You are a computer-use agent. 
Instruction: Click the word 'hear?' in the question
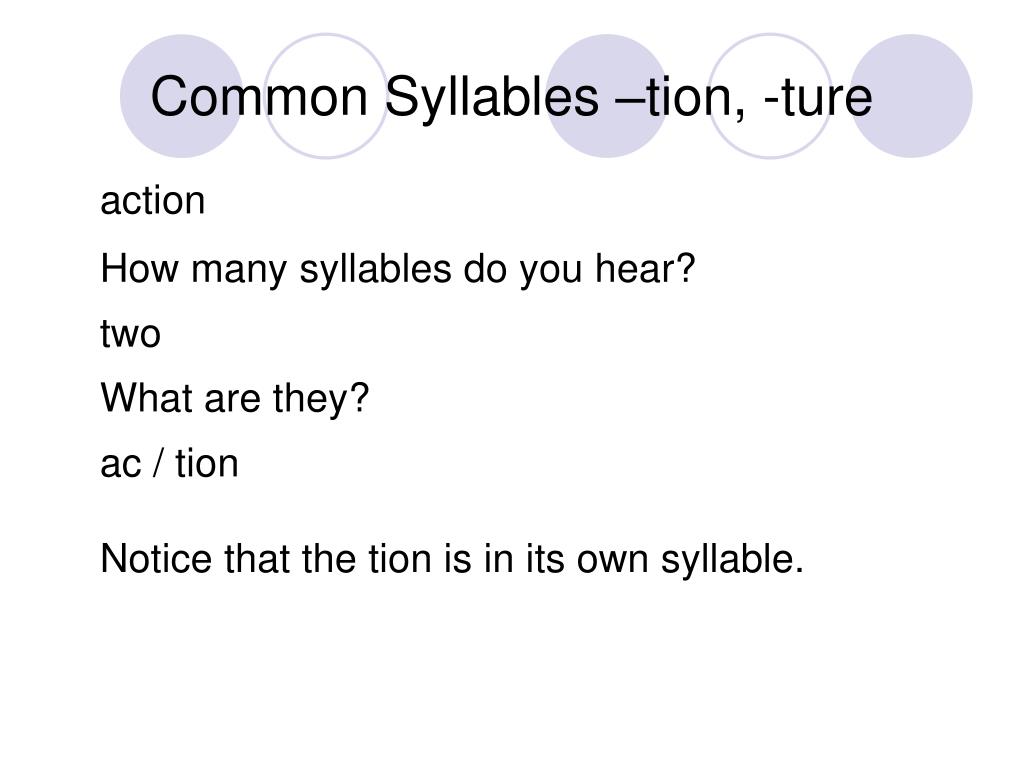point(645,268)
